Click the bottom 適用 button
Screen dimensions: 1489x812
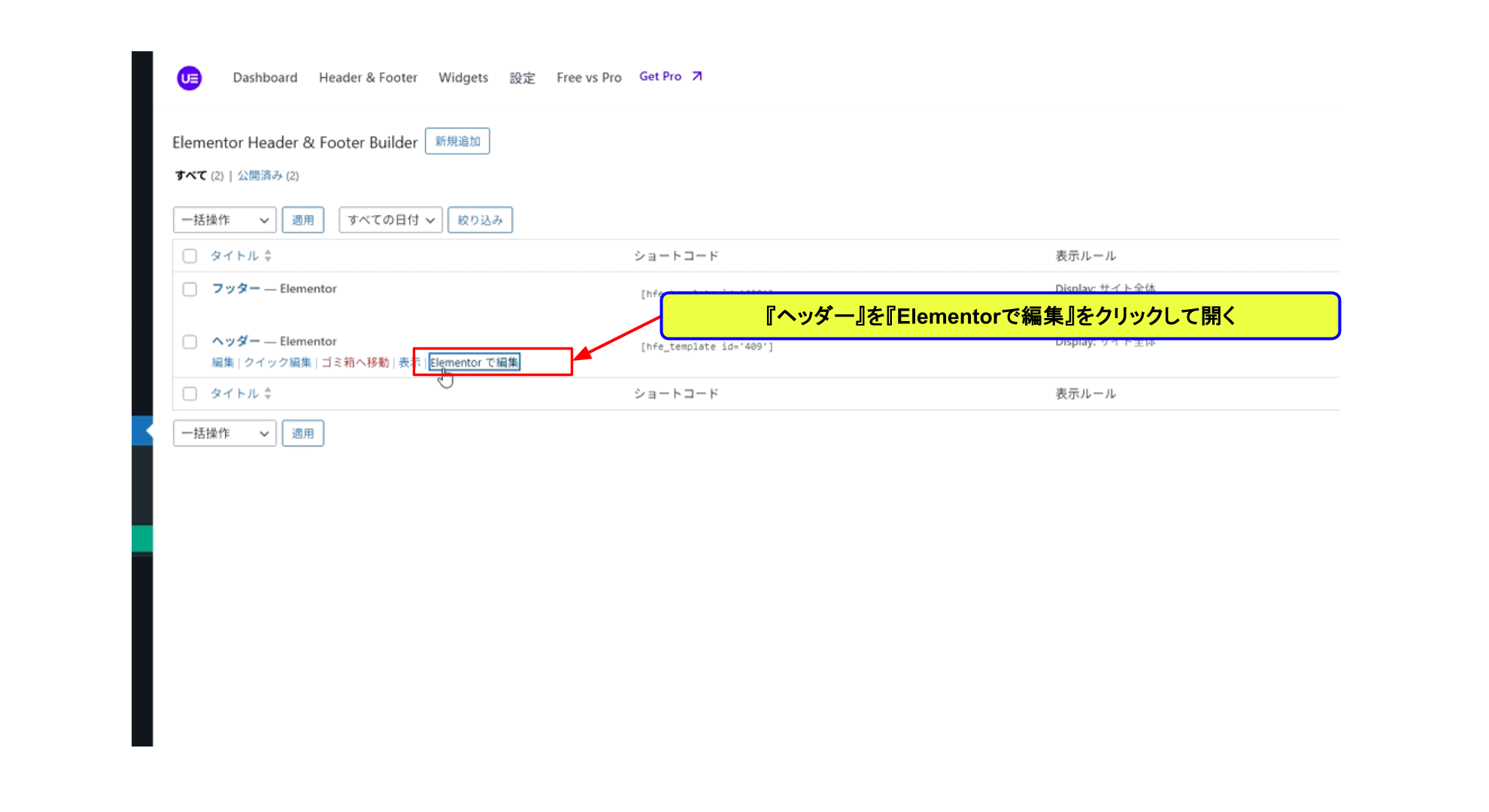click(x=303, y=433)
